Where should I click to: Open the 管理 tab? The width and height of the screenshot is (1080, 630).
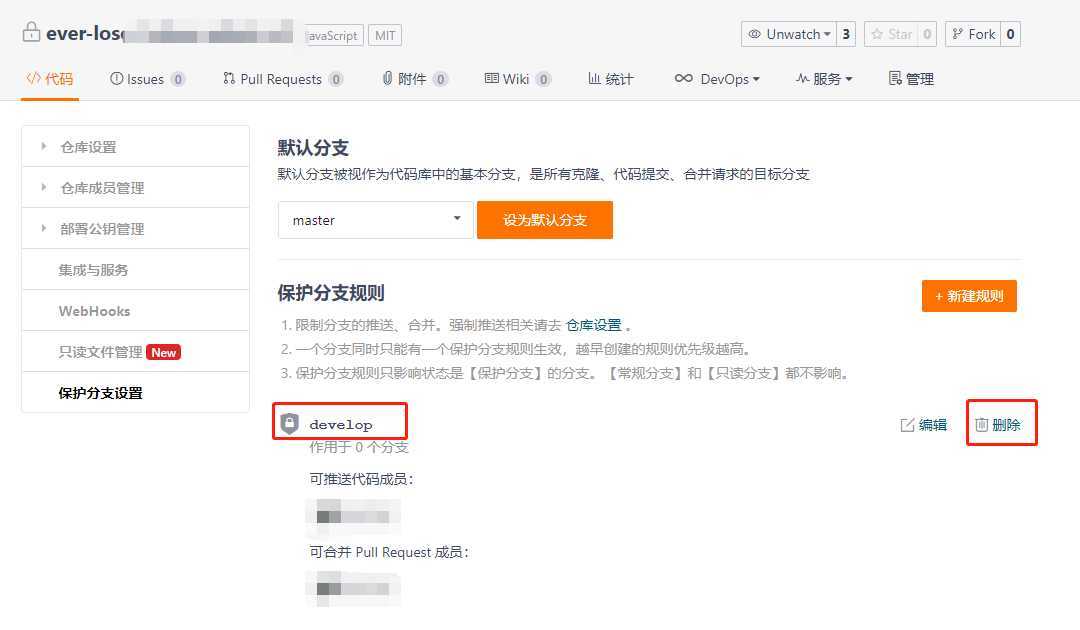(x=910, y=78)
